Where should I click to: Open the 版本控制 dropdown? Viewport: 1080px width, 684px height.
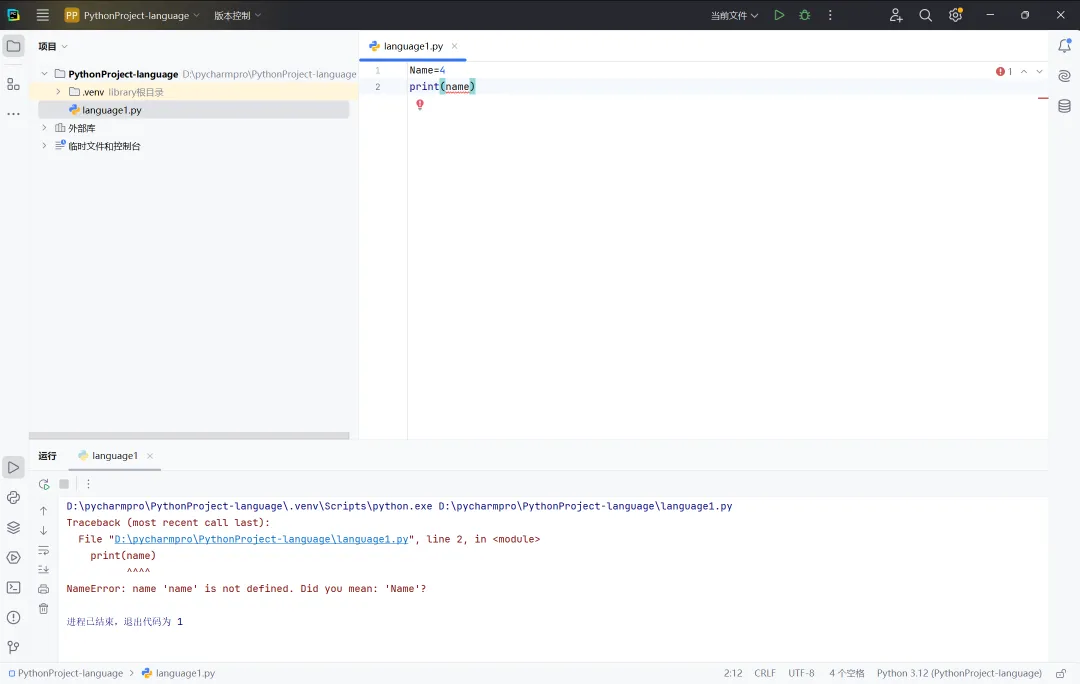point(238,15)
